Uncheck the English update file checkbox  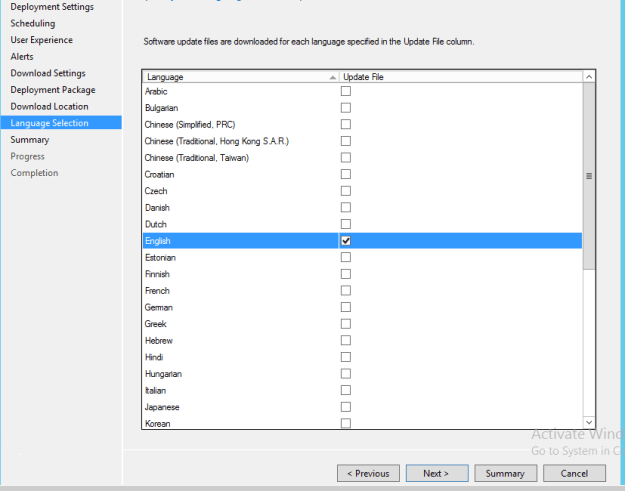point(346,241)
